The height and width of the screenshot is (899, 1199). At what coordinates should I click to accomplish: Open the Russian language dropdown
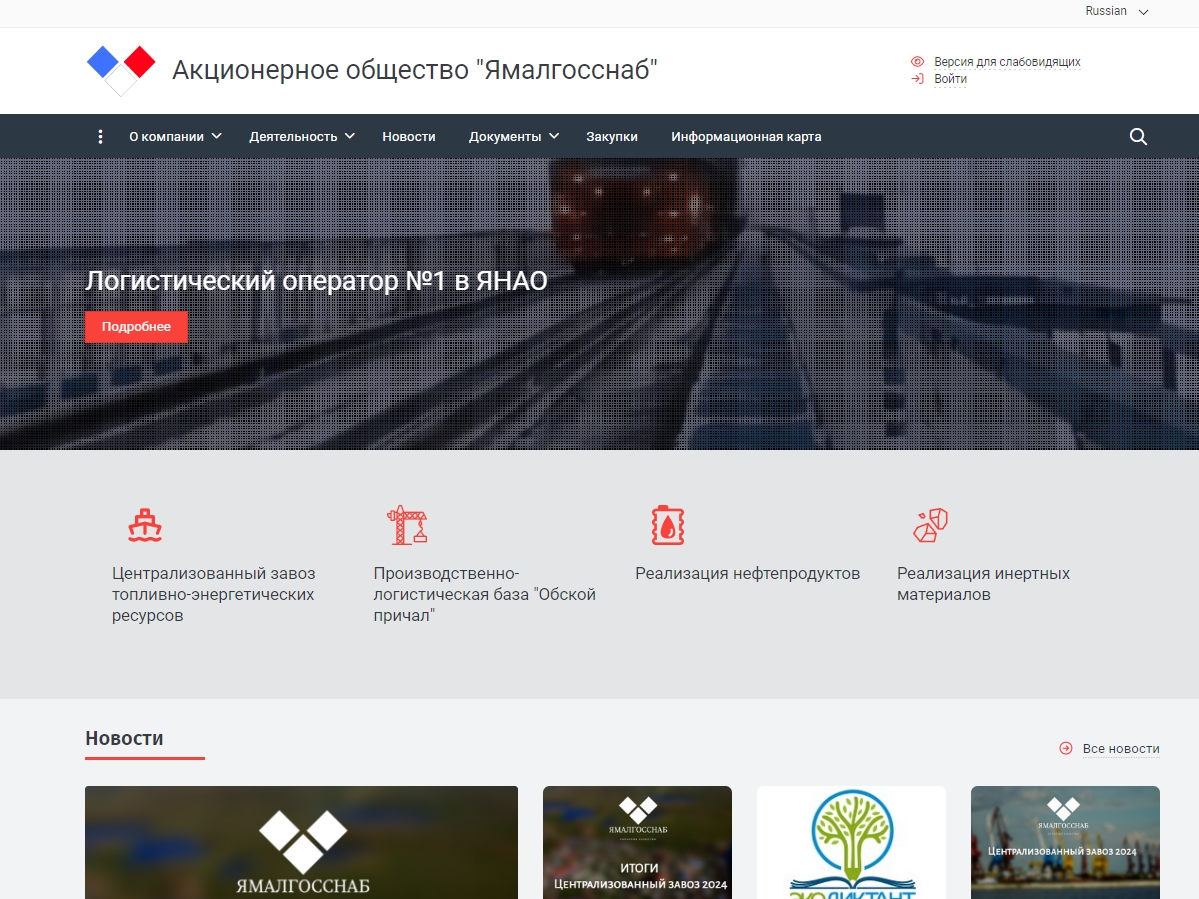(x=1116, y=11)
